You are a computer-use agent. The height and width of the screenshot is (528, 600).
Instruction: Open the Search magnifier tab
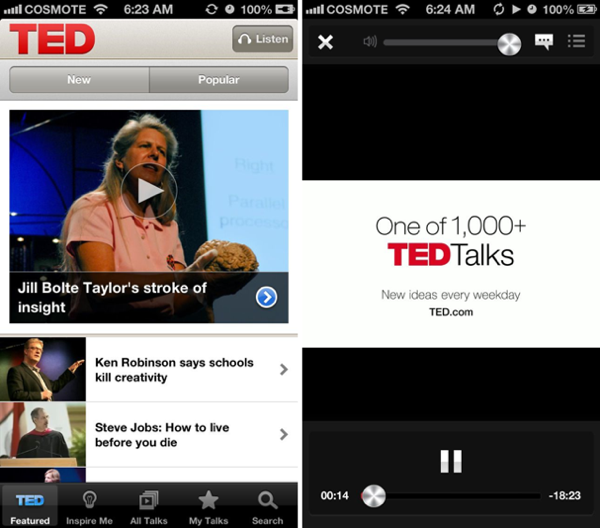[x=267, y=506]
